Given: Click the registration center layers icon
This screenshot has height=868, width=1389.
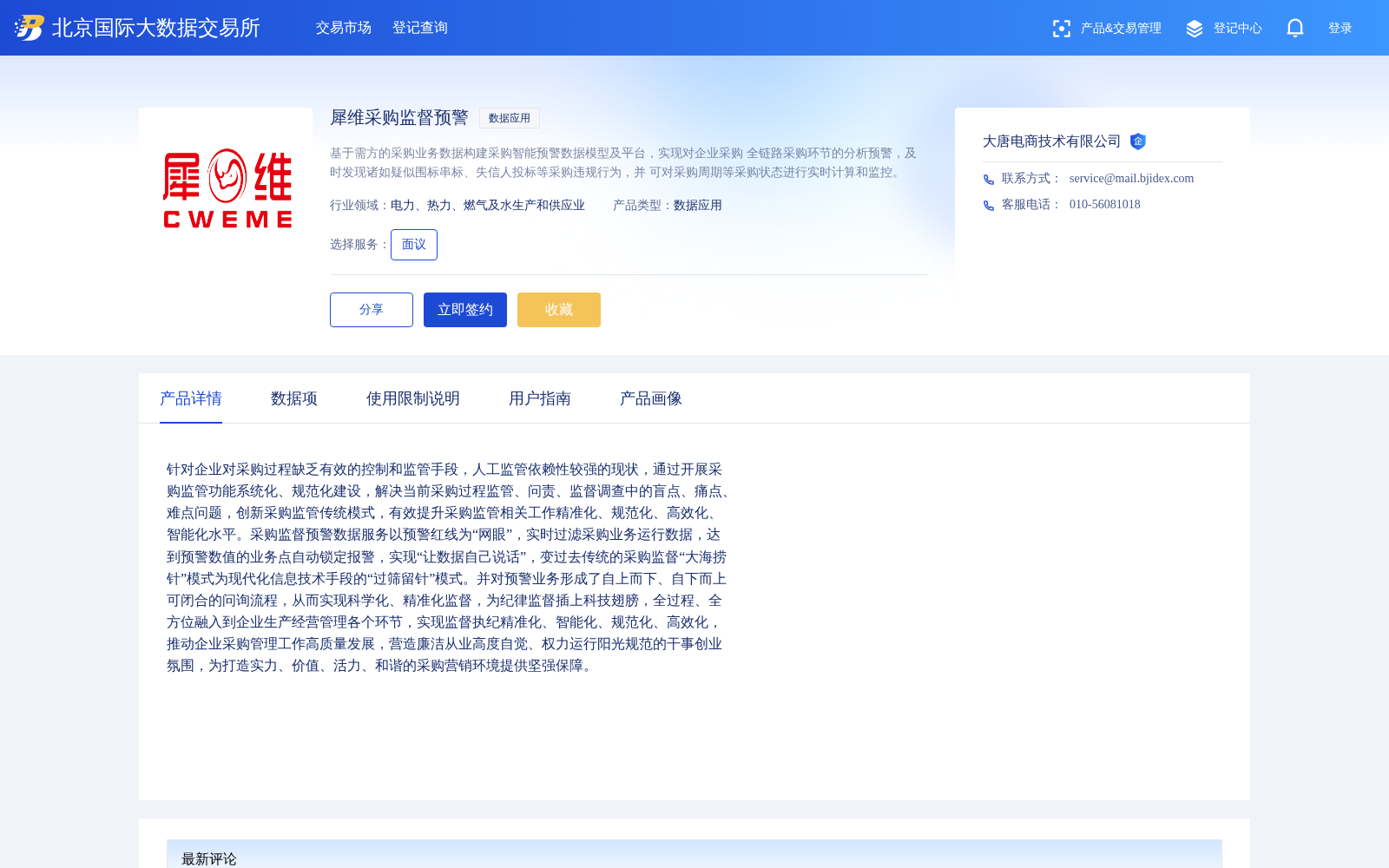Looking at the screenshot, I should click(1195, 29).
